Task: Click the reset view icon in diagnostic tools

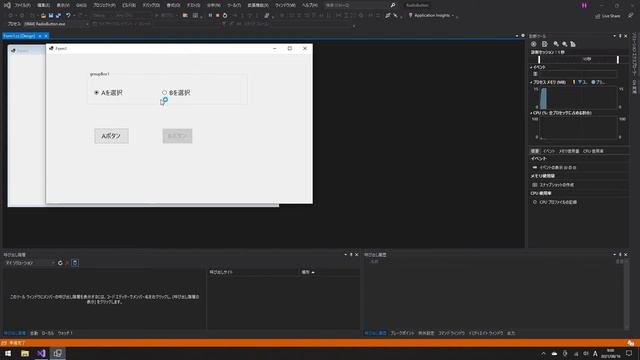Action: [x=573, y=44]
